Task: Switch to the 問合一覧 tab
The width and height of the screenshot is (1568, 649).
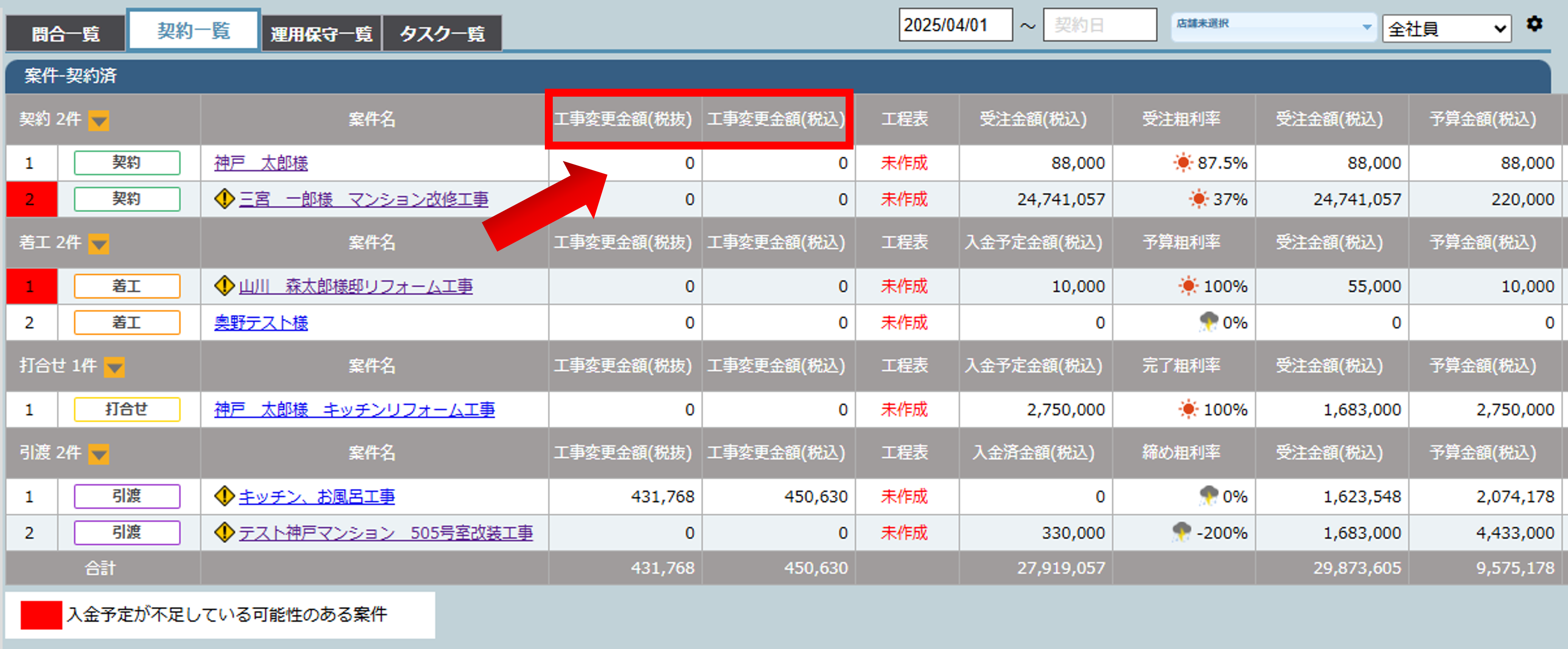Action: click(66, 34)
